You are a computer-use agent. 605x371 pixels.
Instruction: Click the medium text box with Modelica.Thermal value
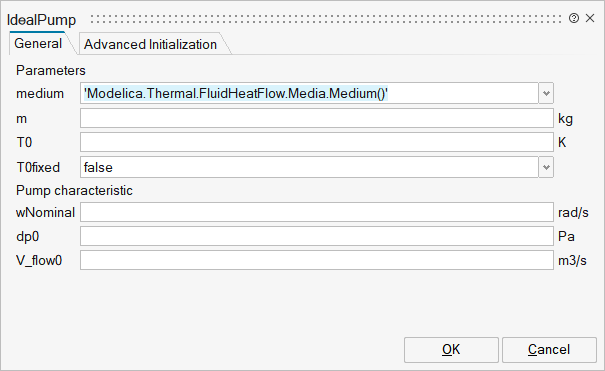309,93
